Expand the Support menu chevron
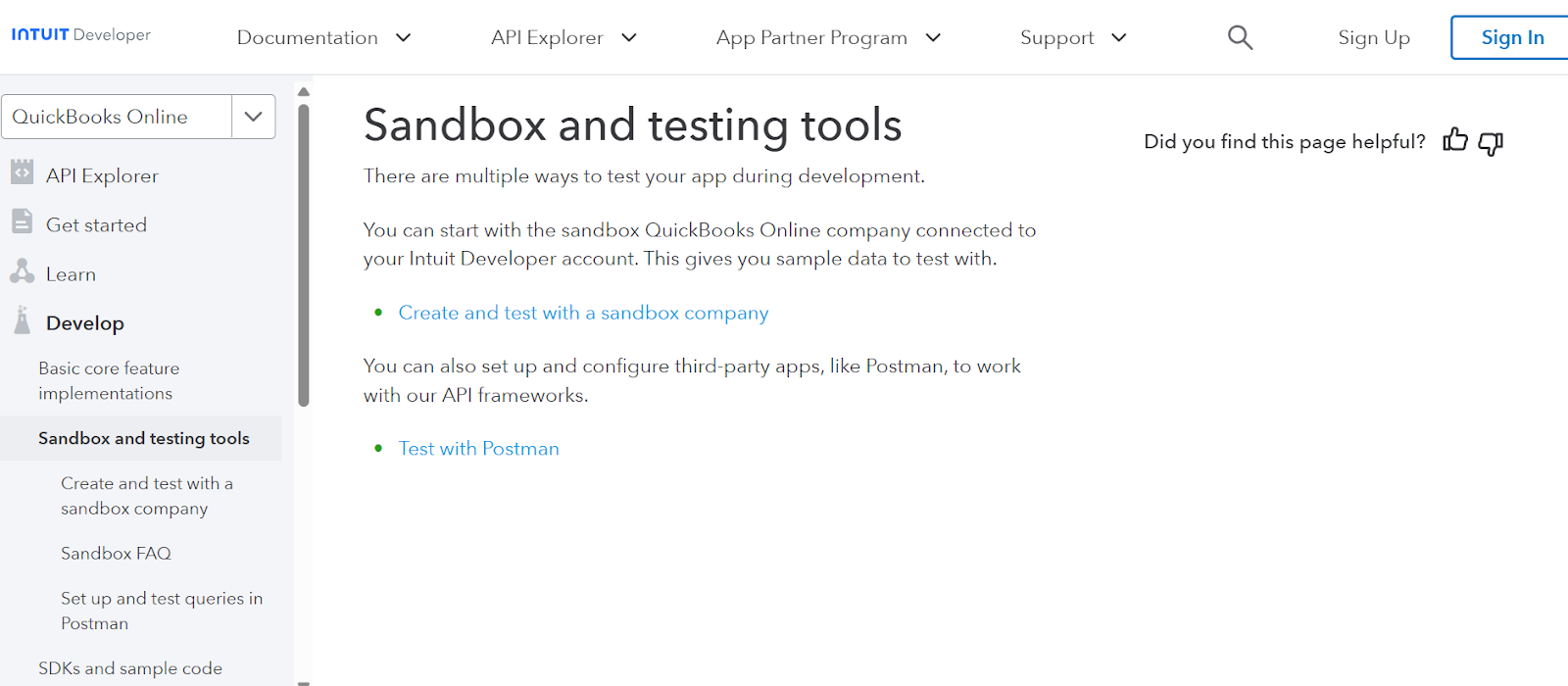Screen dimensions: 1568x686 click(x=1119, y=38)
